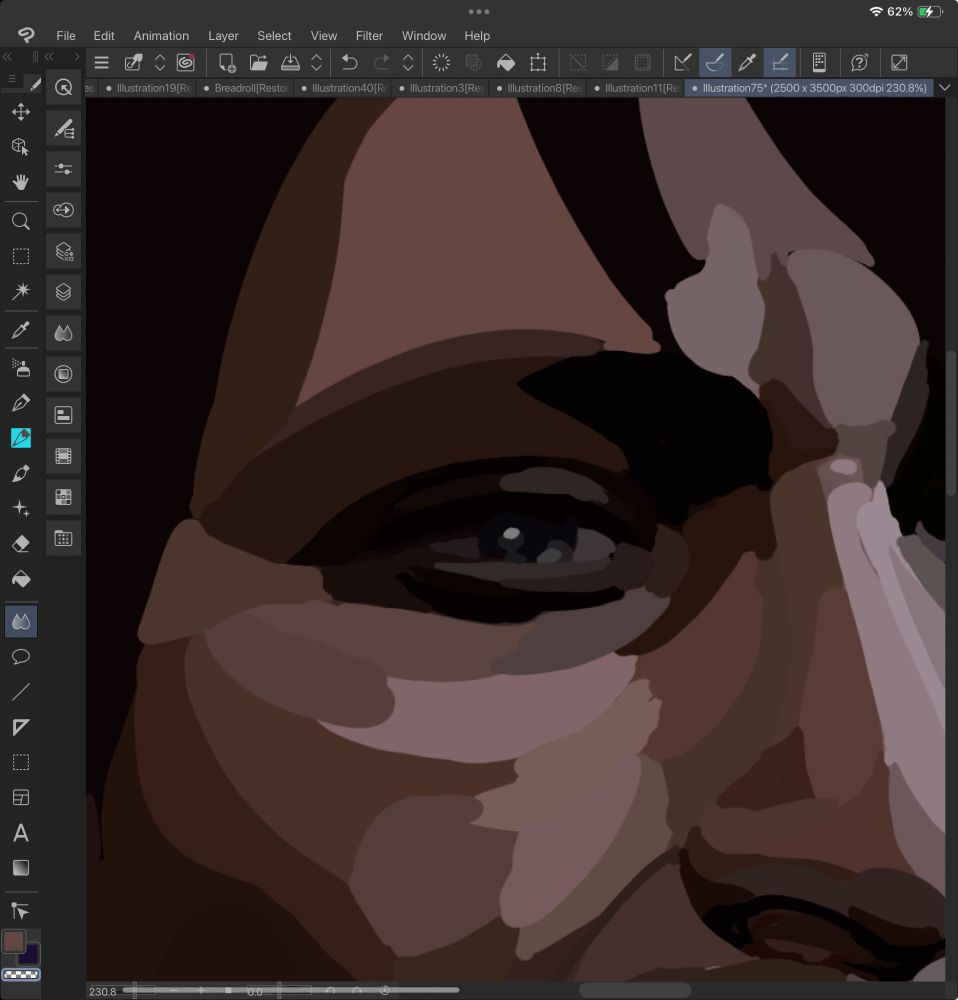Image resolution: width=958 pixels, height=1000 pixels.
Task: Select the Balloon speech bubble tool
Action: pos(21,656)
